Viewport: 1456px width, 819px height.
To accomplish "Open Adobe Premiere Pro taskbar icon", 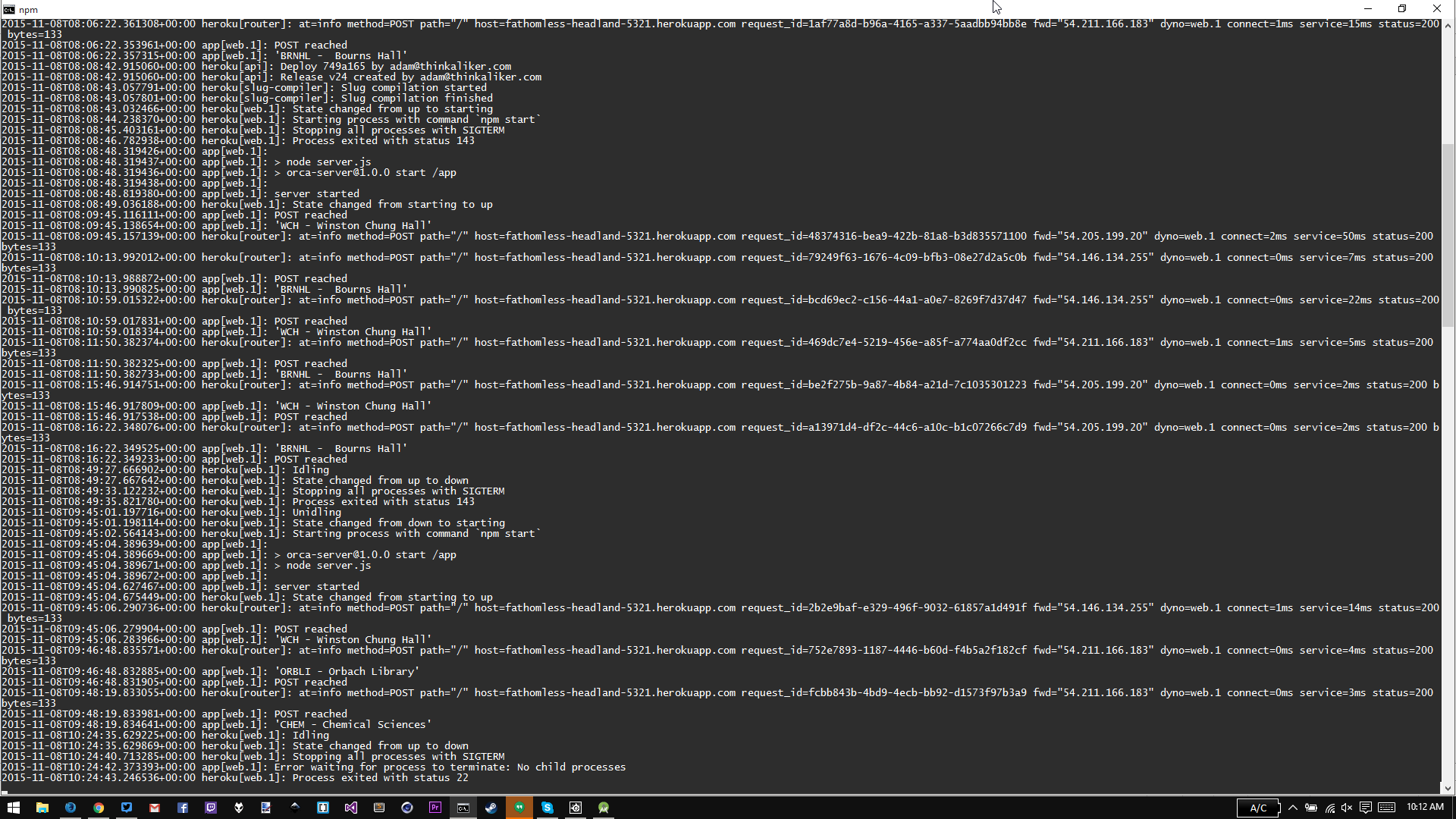I will pyautogui.click(x=435, y=808).
